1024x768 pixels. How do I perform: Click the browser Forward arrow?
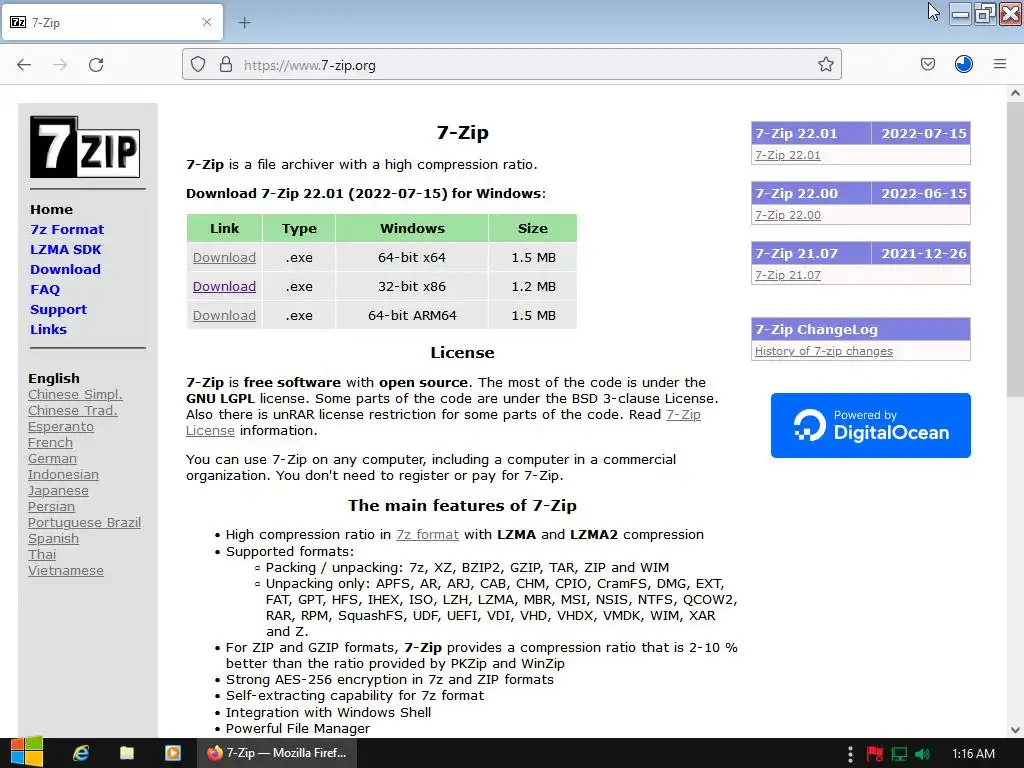[60, 65]
